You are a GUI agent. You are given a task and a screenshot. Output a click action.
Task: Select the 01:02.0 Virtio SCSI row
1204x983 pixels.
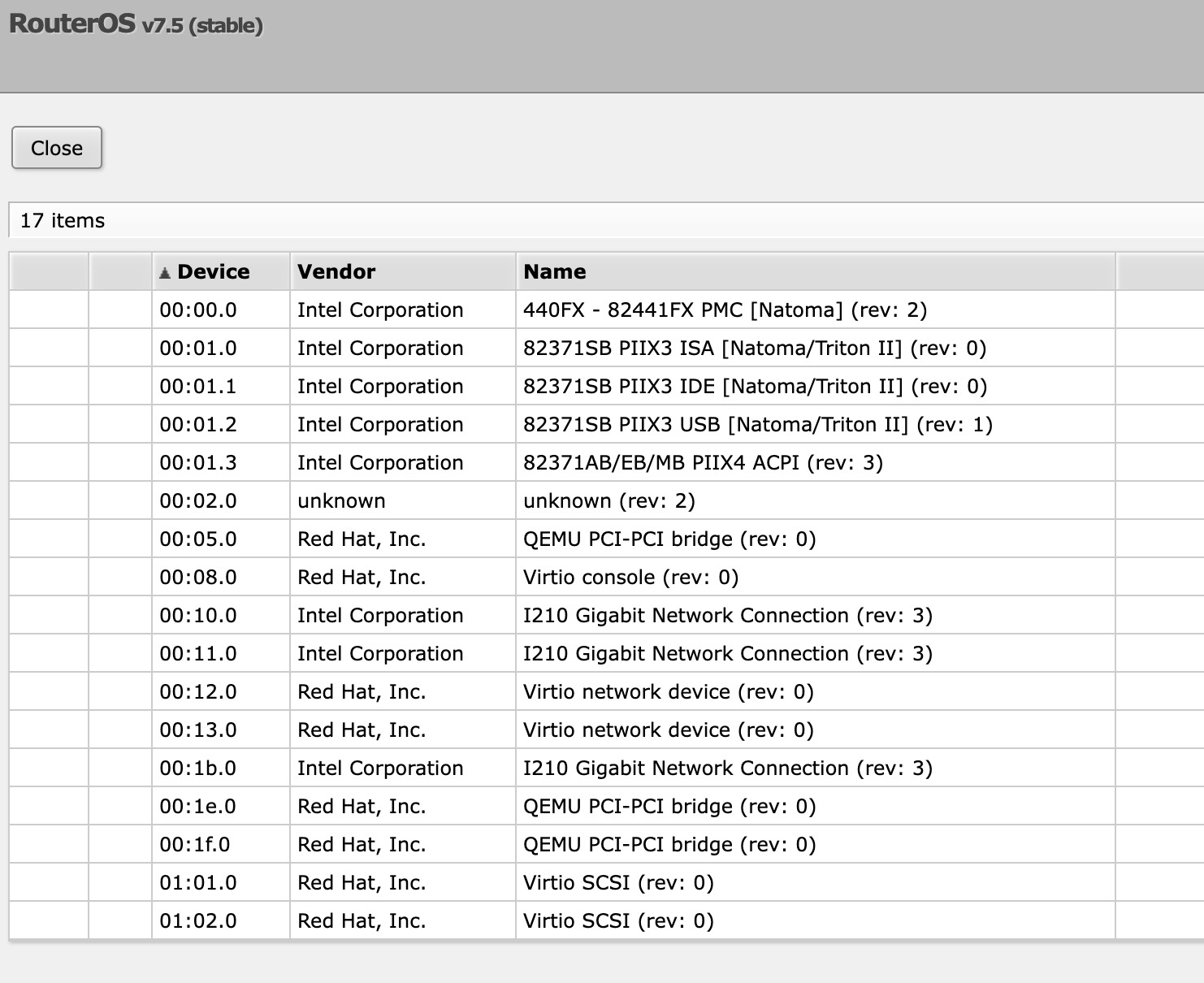[618, 920]
